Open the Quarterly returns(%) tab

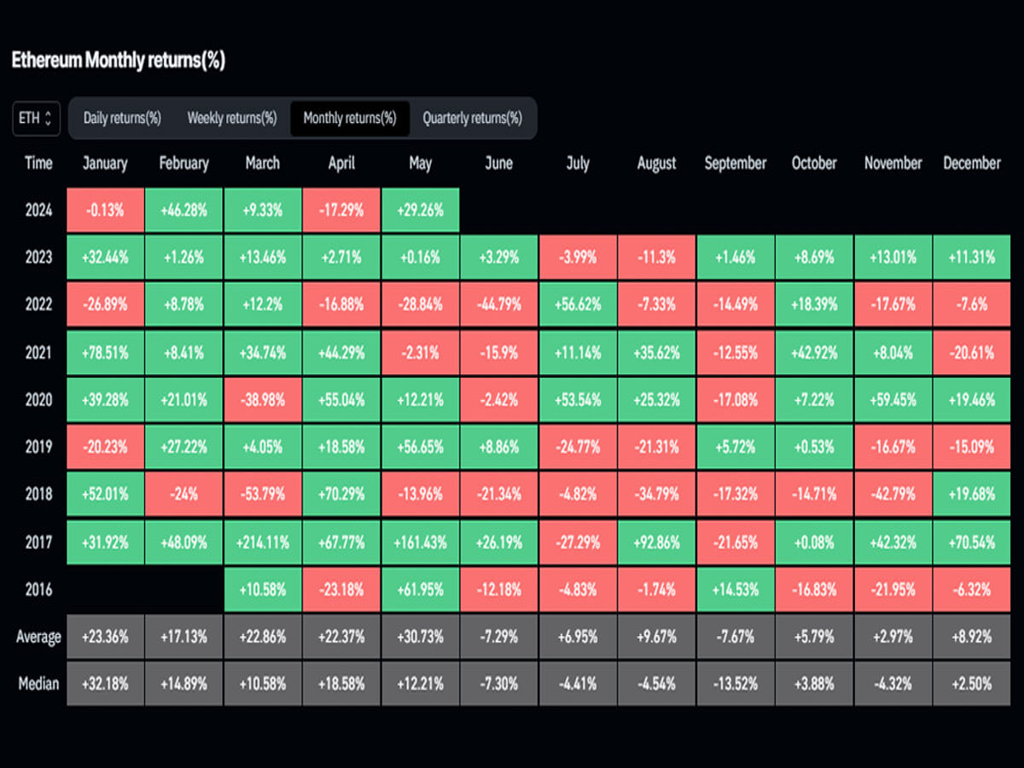(472, 118)
